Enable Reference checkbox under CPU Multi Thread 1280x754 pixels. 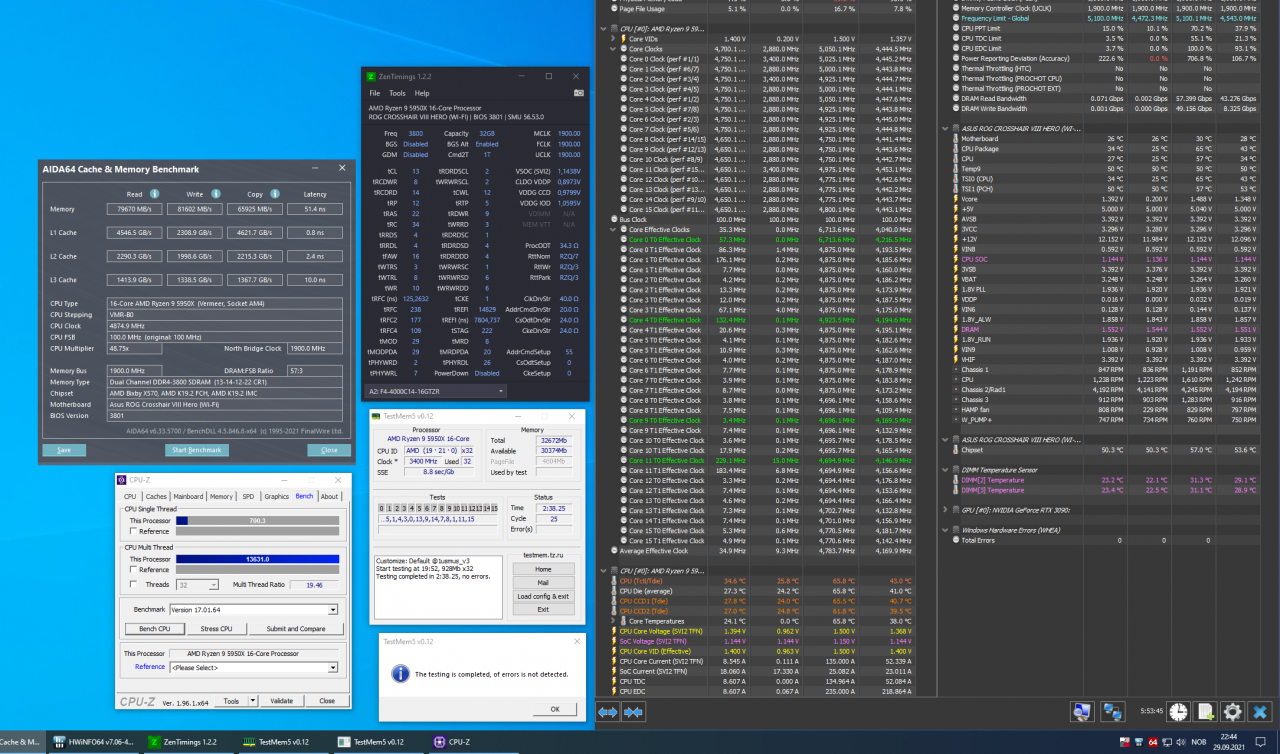coord(134,570)
